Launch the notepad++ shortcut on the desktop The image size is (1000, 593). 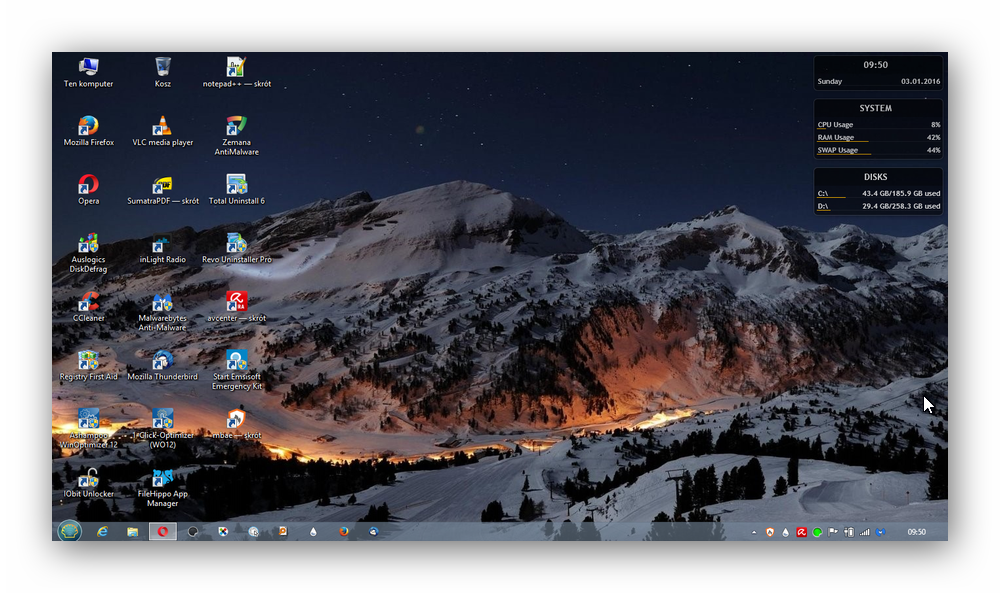coord(237,72)
